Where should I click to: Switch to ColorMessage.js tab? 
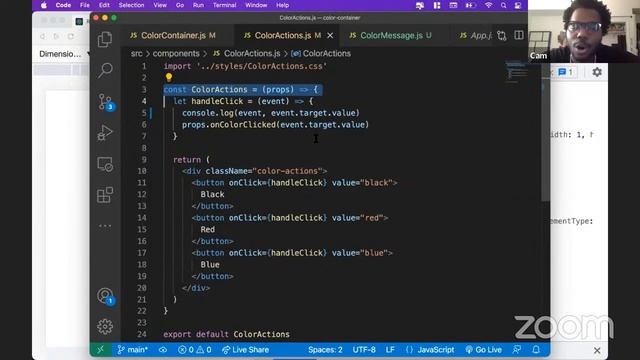[x=395, y=36]
